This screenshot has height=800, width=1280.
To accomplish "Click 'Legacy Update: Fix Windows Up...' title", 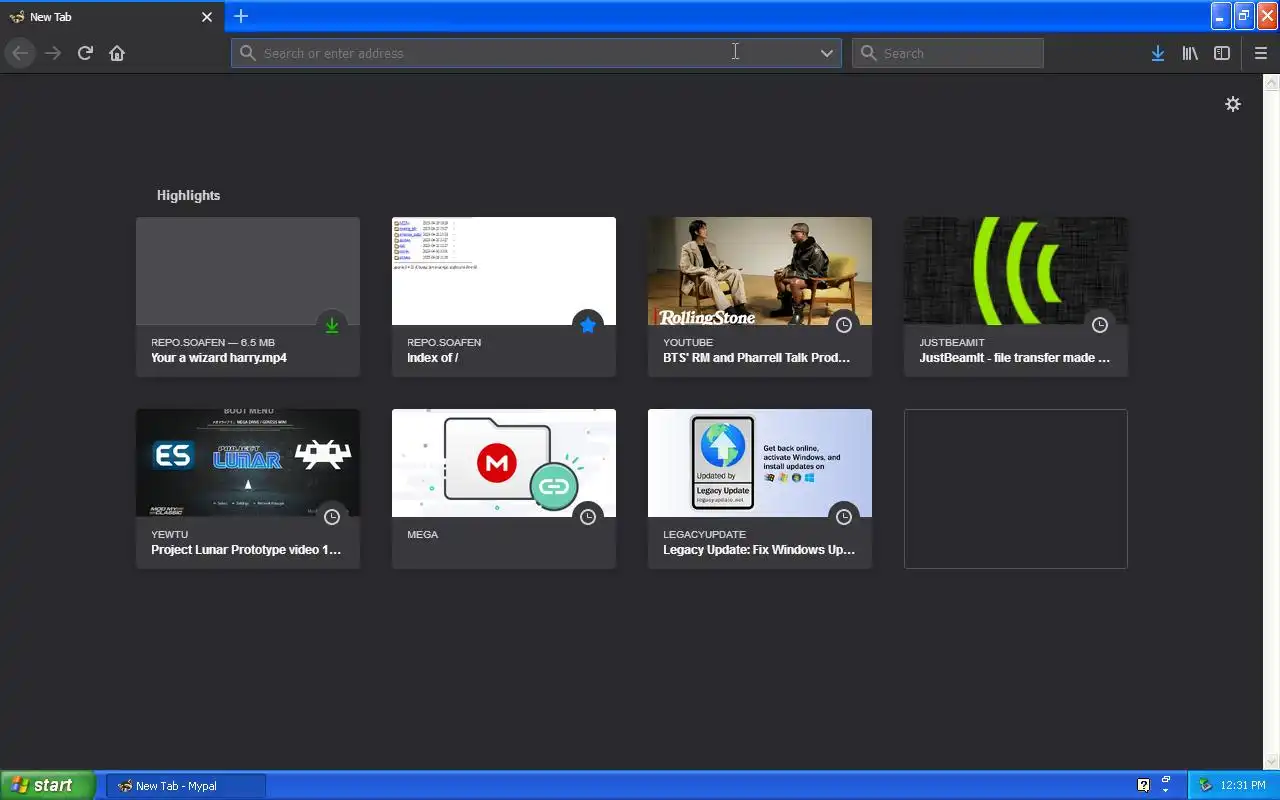I will [x=759, y=550].
